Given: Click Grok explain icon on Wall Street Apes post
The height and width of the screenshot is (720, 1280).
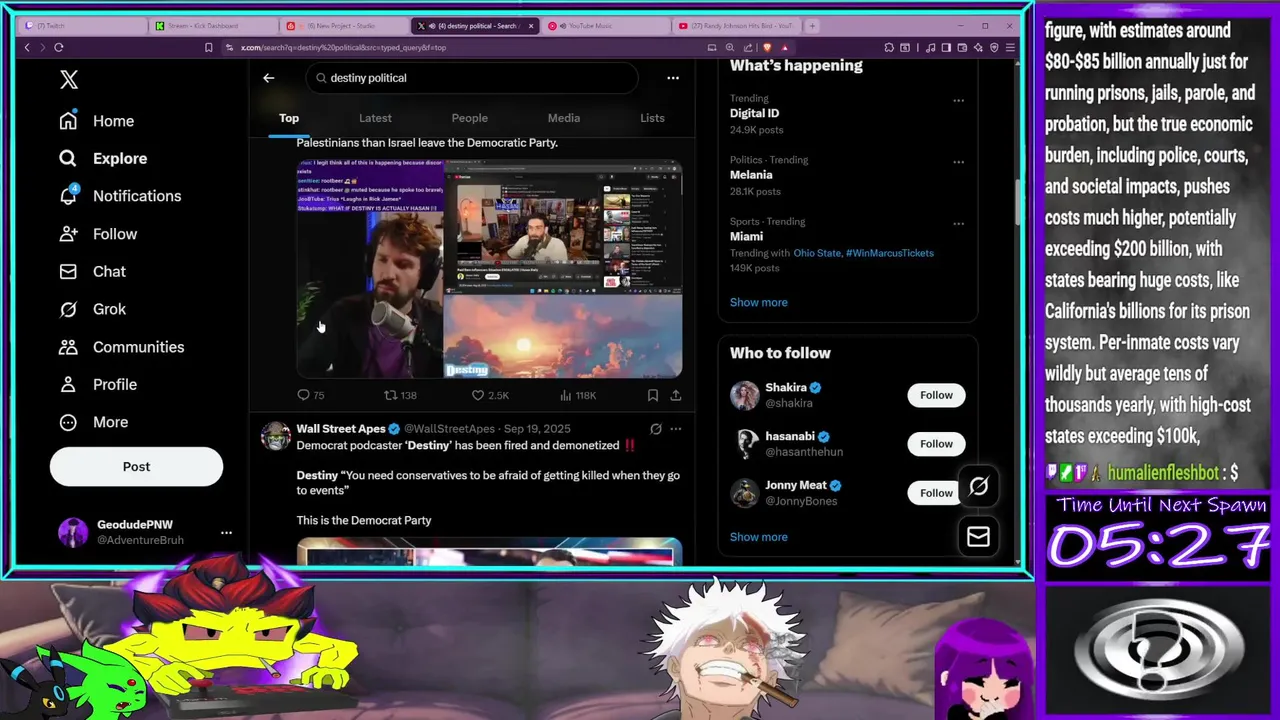Looking at the screenshot, I should 655,429.
